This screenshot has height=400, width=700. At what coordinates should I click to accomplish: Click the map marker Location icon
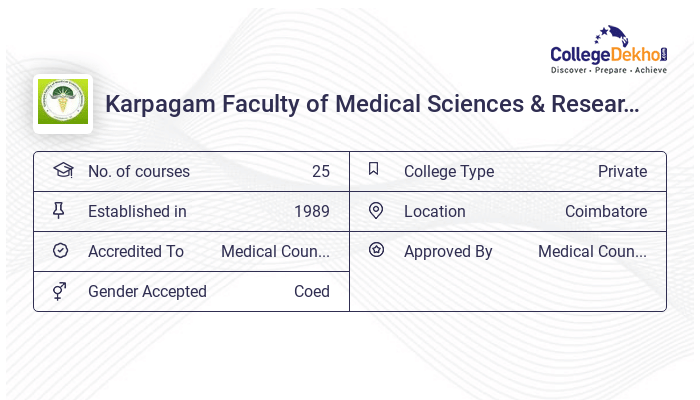[376, 211]
